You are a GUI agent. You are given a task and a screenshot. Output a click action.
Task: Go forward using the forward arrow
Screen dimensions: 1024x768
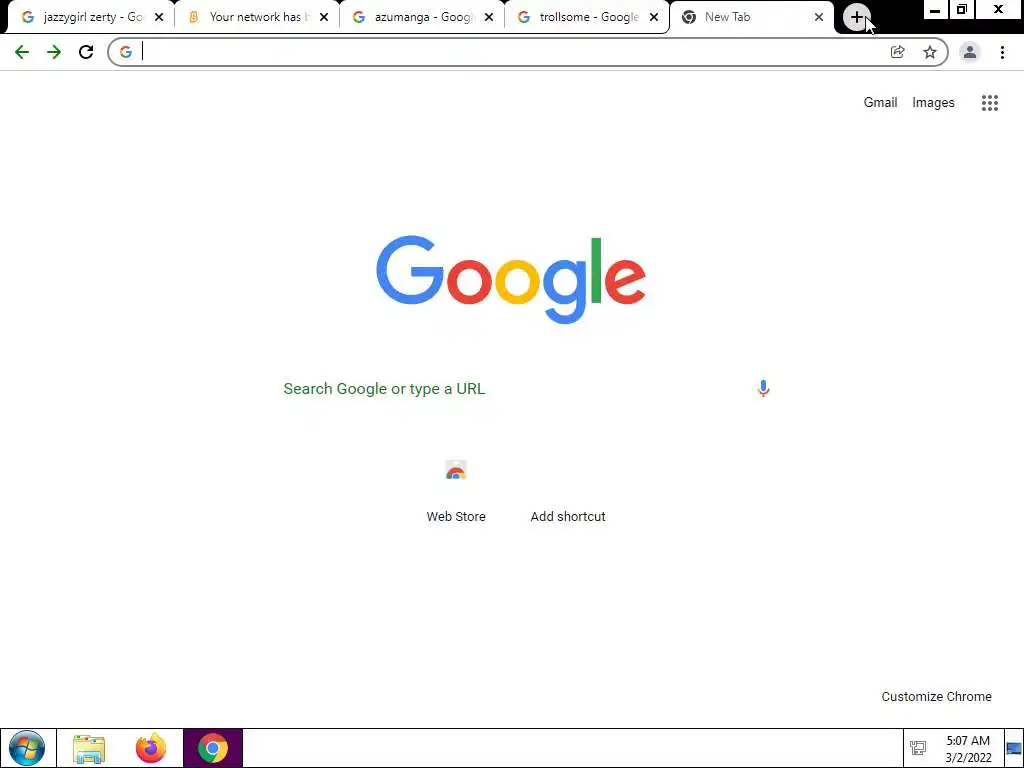pos(54,52)
